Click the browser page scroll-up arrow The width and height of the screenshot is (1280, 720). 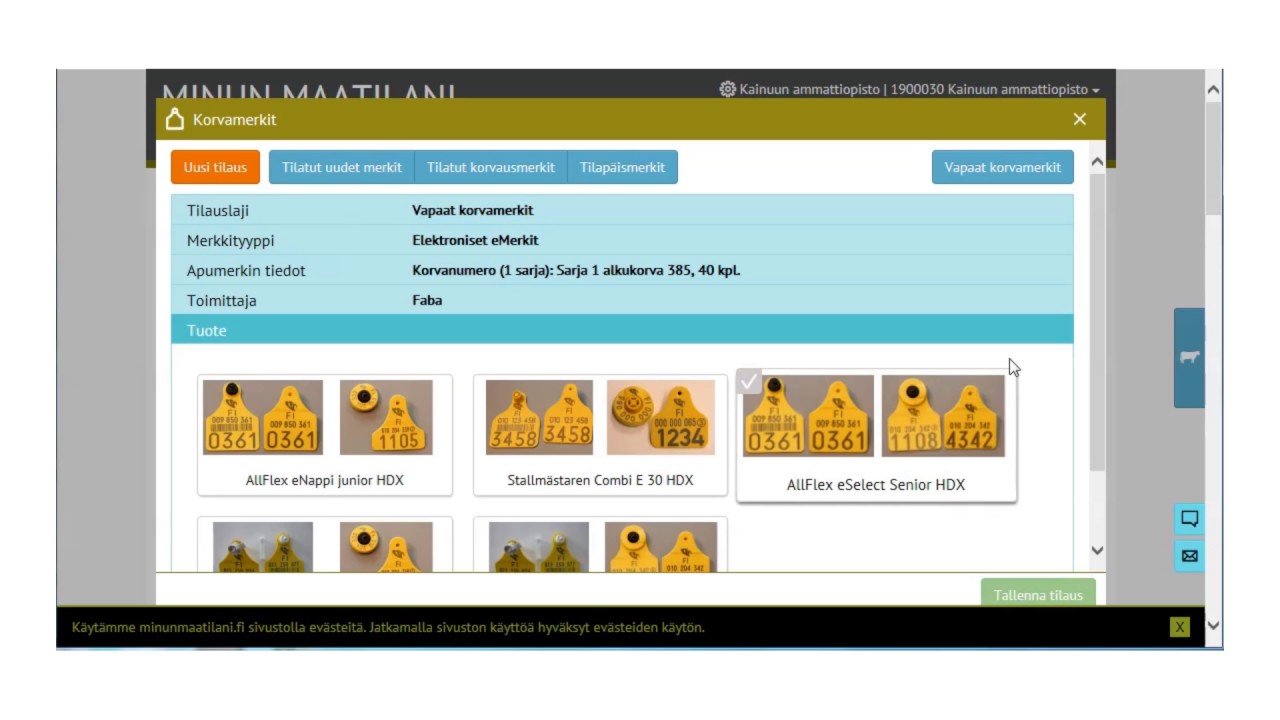pyautogui.click(x=1213, y=90)
